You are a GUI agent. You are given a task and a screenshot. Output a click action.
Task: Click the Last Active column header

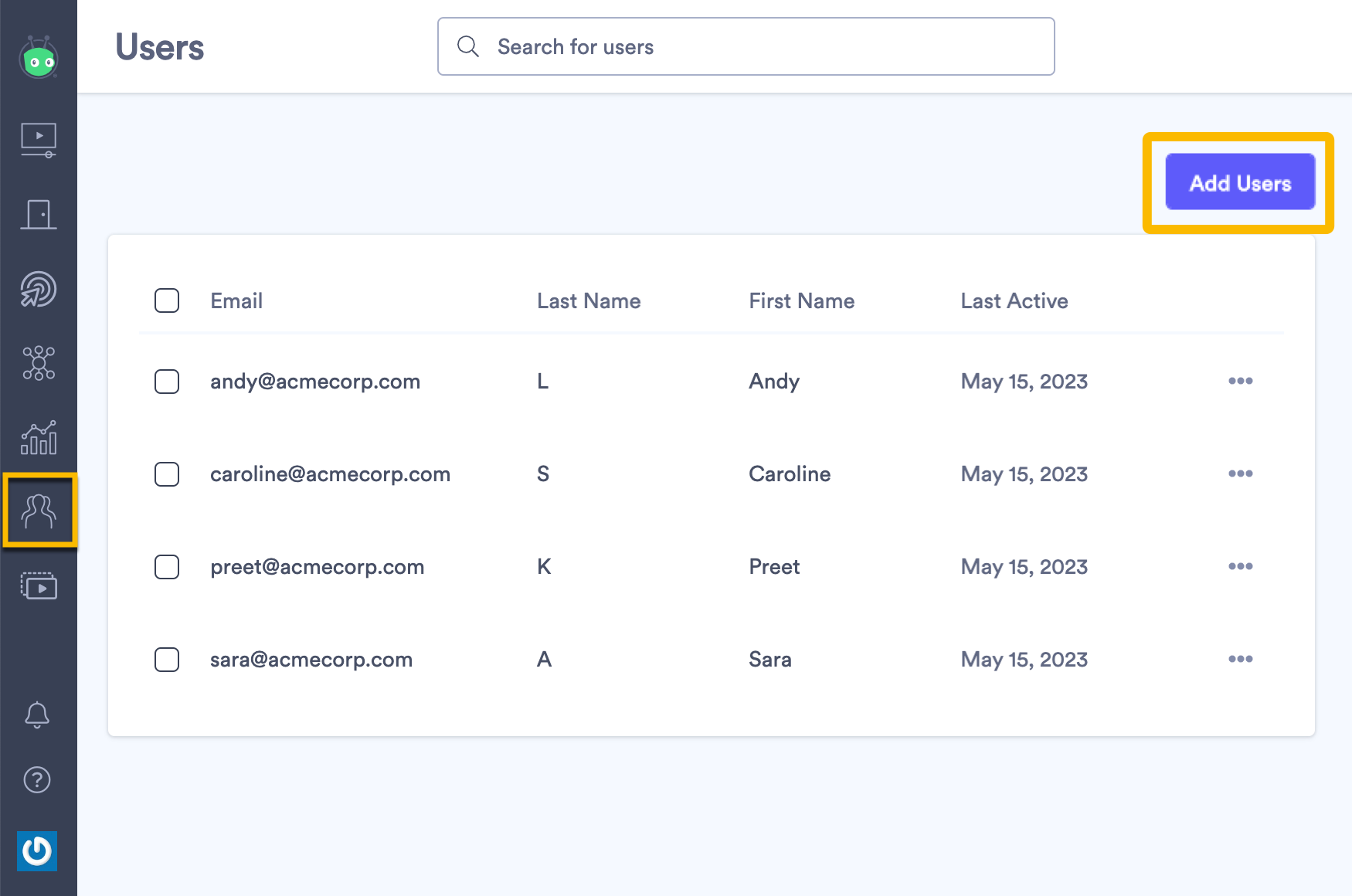click(x=1014, y=300)
